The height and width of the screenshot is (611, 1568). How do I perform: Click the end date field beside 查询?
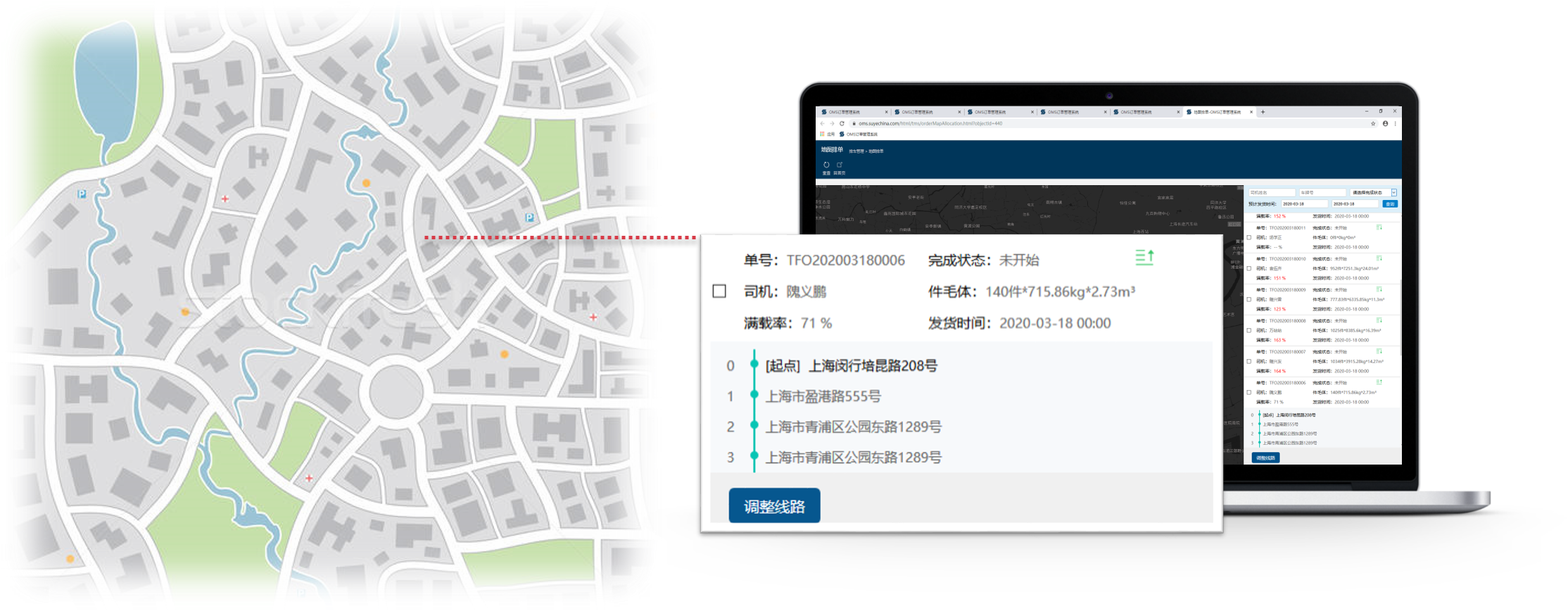pyautogui.click(x=1354, y=204)
